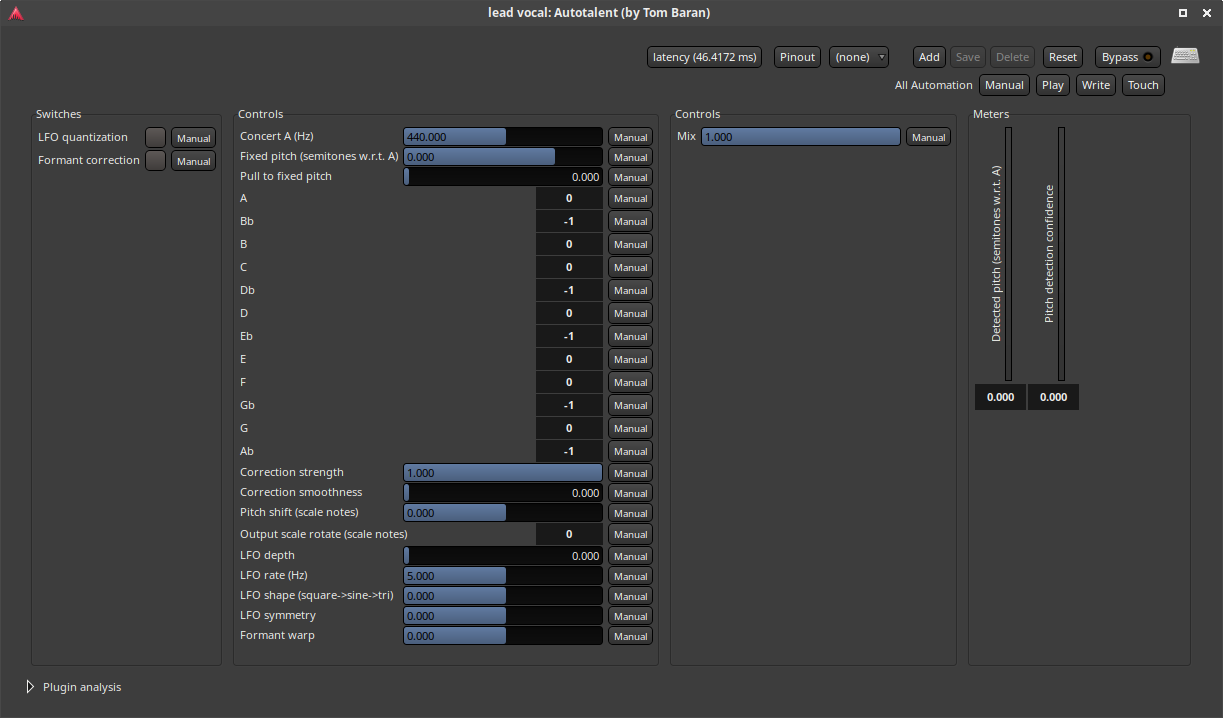The width and height of the screenshot is (1223, 718).
Task: Click the Pull to fixed pitch slider
Action: (x=503, y=177)
